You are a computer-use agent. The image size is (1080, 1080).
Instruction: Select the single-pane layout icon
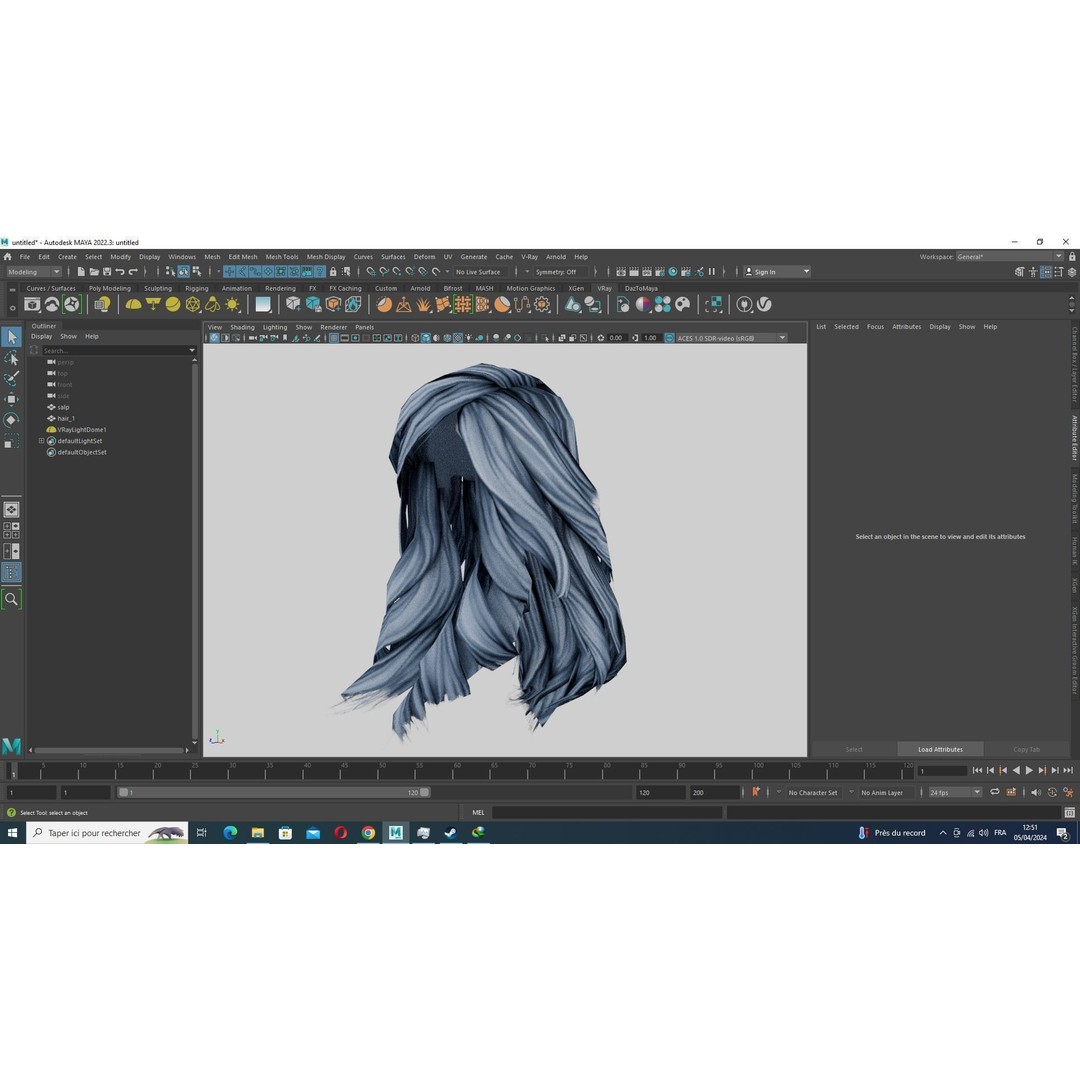(x=12, y=510)
